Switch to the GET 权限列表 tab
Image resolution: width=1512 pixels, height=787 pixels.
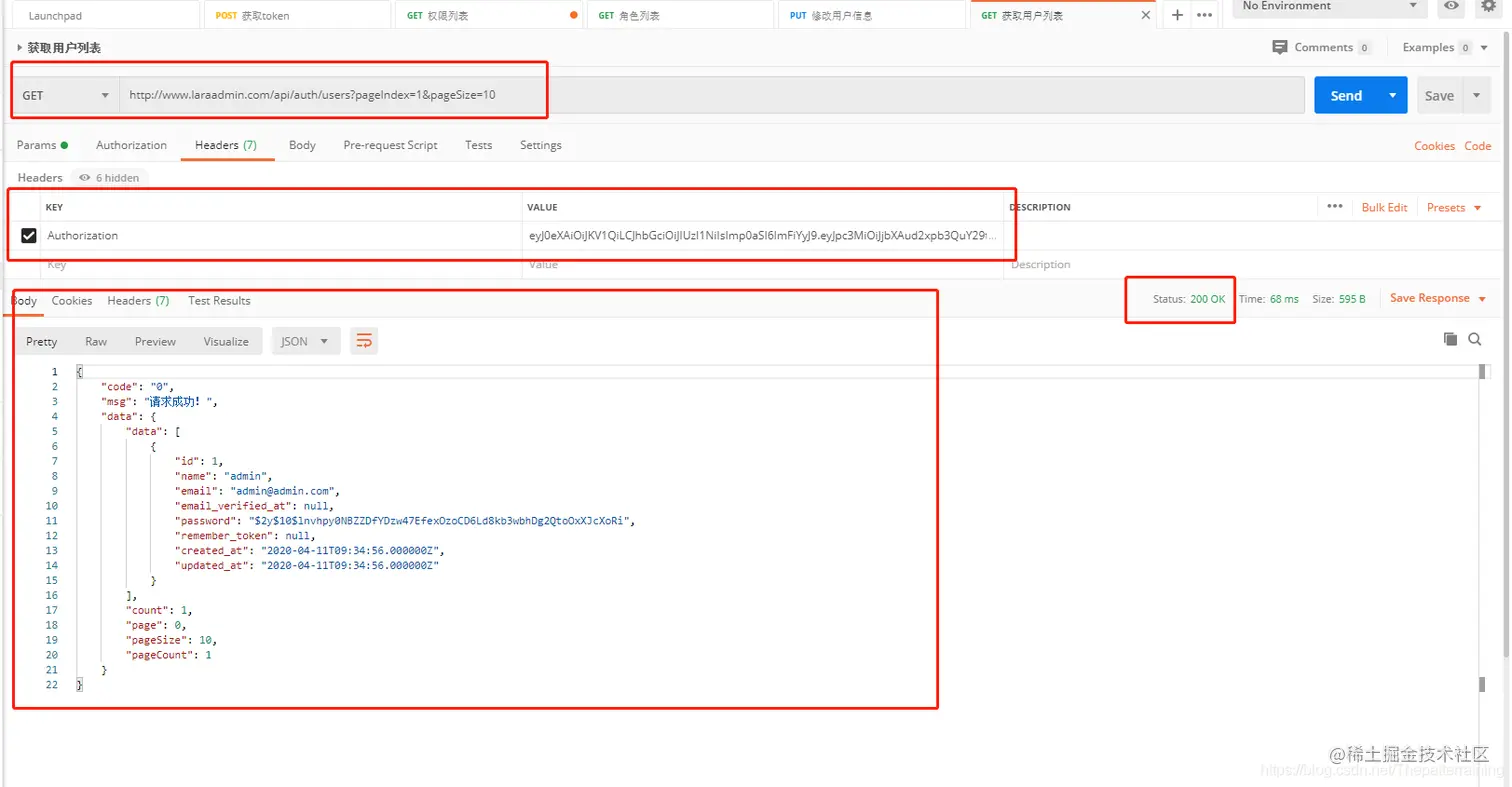click(488, 16)
